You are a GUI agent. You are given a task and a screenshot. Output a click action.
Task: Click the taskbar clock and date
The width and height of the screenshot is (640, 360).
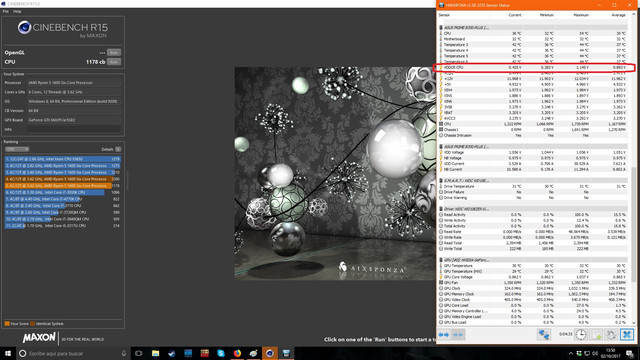(x=611, y=353)
